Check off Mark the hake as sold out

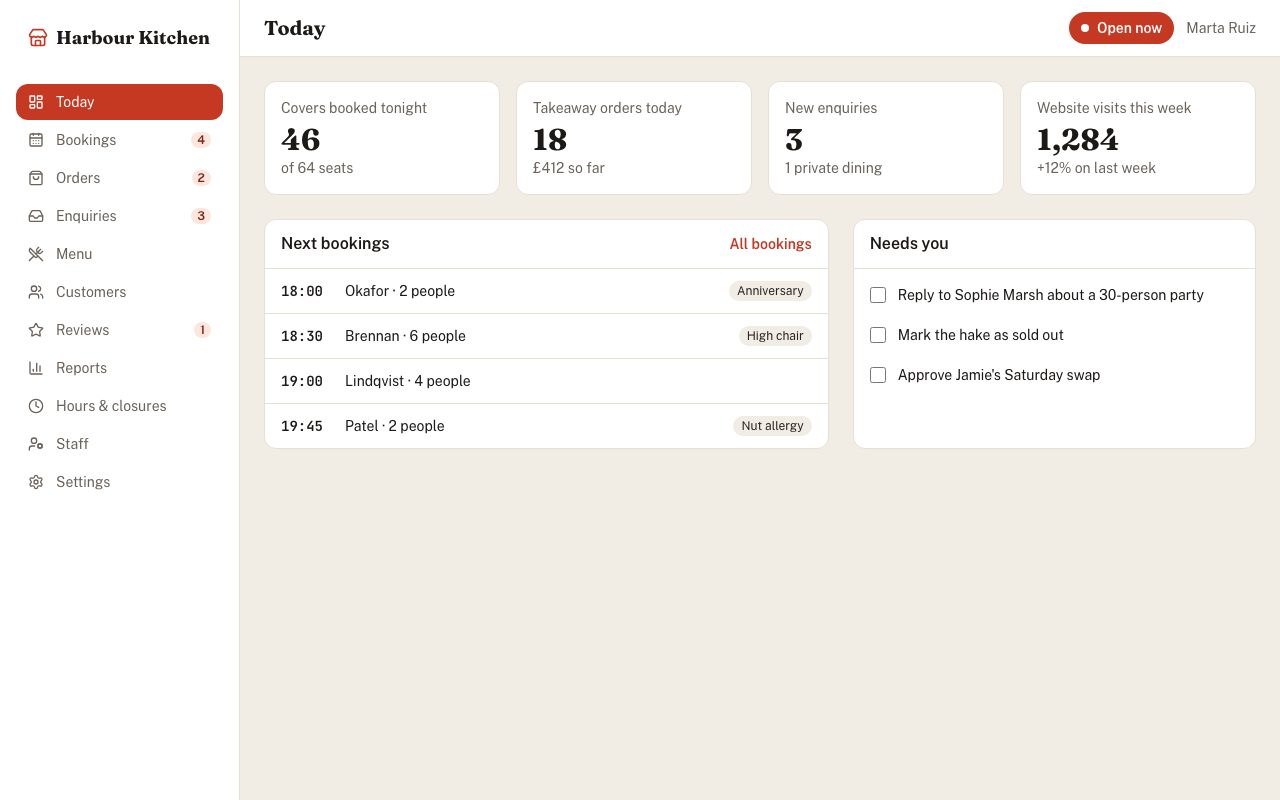pyautogui.click(x=878, y=335)
